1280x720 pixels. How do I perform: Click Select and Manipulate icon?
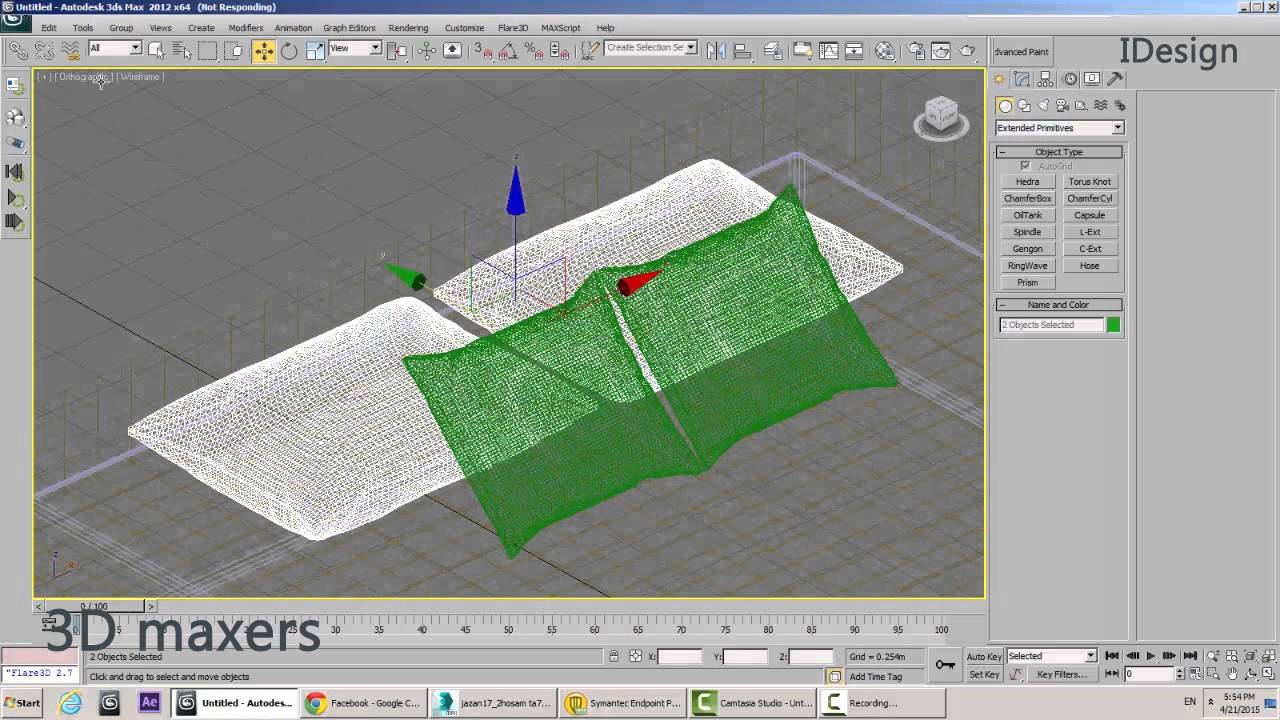[427, 50]
